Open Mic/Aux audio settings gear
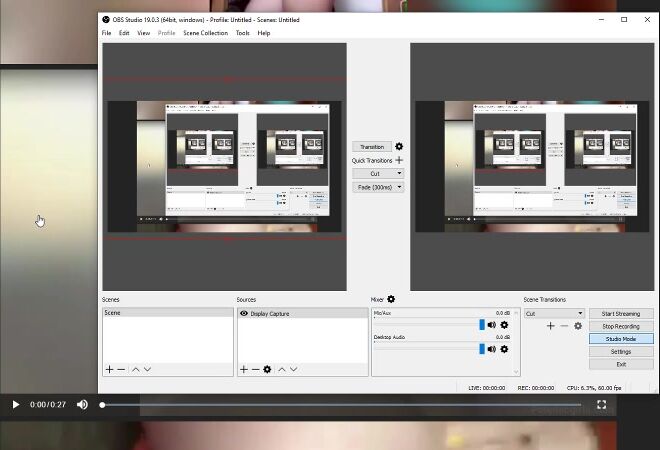Image resolution: width=660 pixels, height=450 pixels. click(504, 325)
